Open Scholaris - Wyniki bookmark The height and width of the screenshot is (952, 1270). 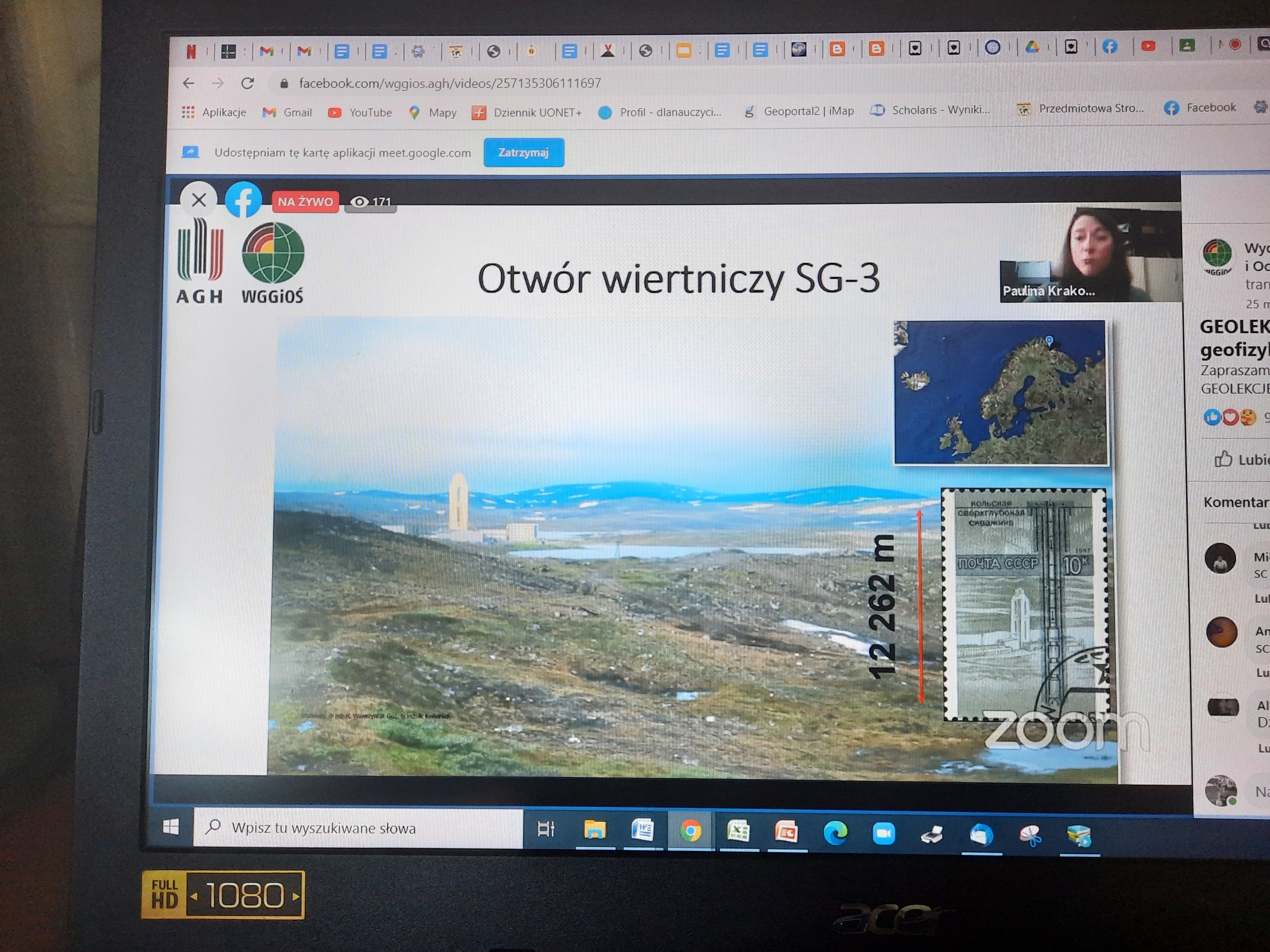tap(930, 109)
